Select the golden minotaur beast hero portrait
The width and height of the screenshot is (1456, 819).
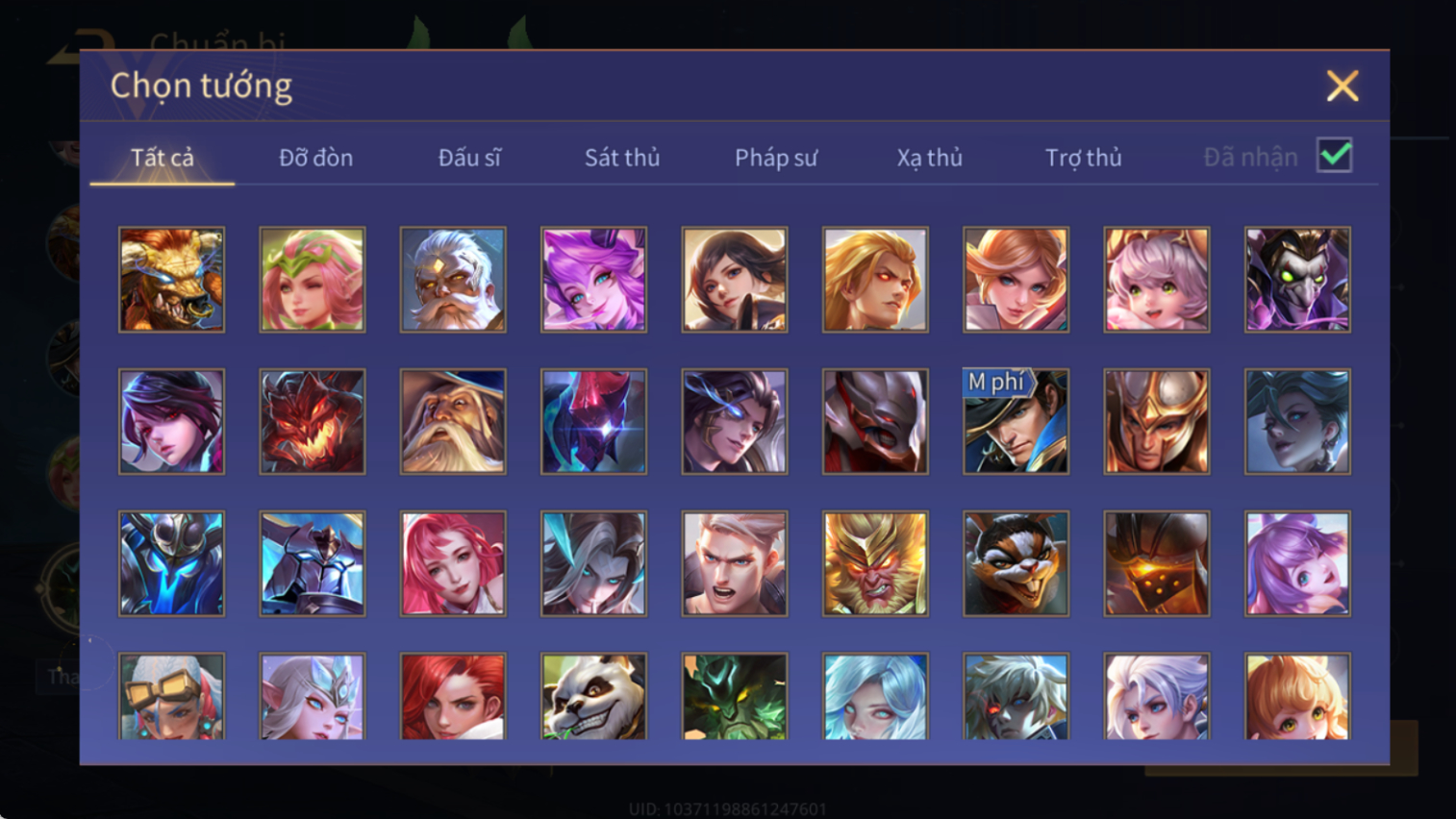[171, 280]
